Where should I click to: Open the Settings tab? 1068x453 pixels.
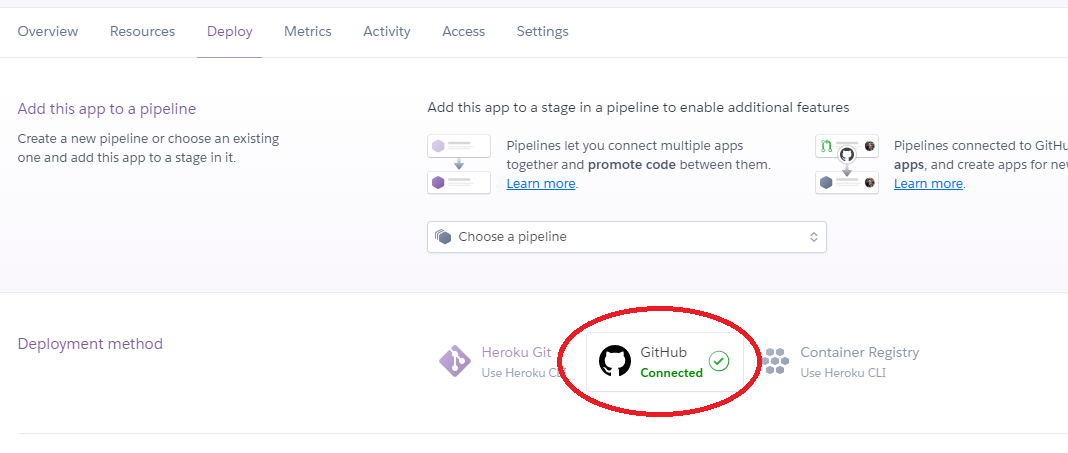coord(542,31)
